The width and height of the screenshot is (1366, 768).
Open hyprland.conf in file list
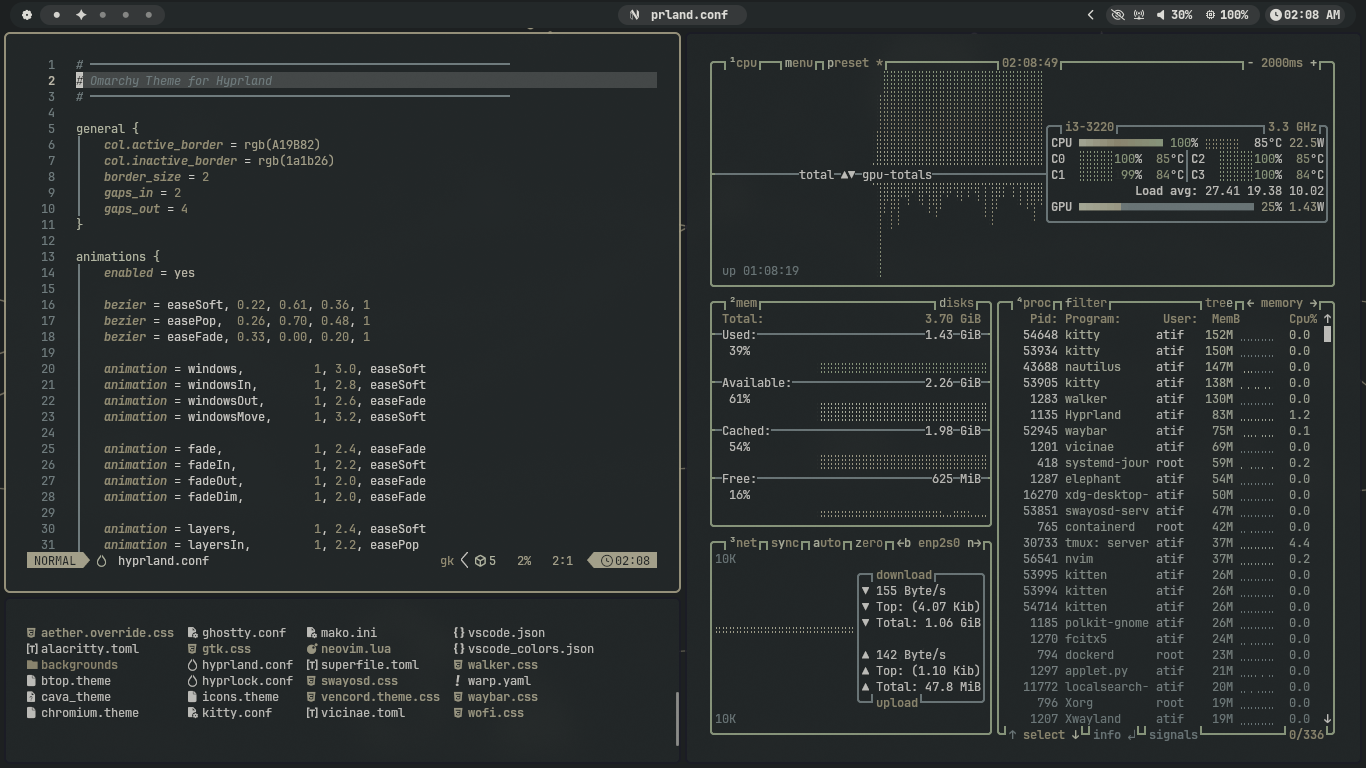point(240,665)
